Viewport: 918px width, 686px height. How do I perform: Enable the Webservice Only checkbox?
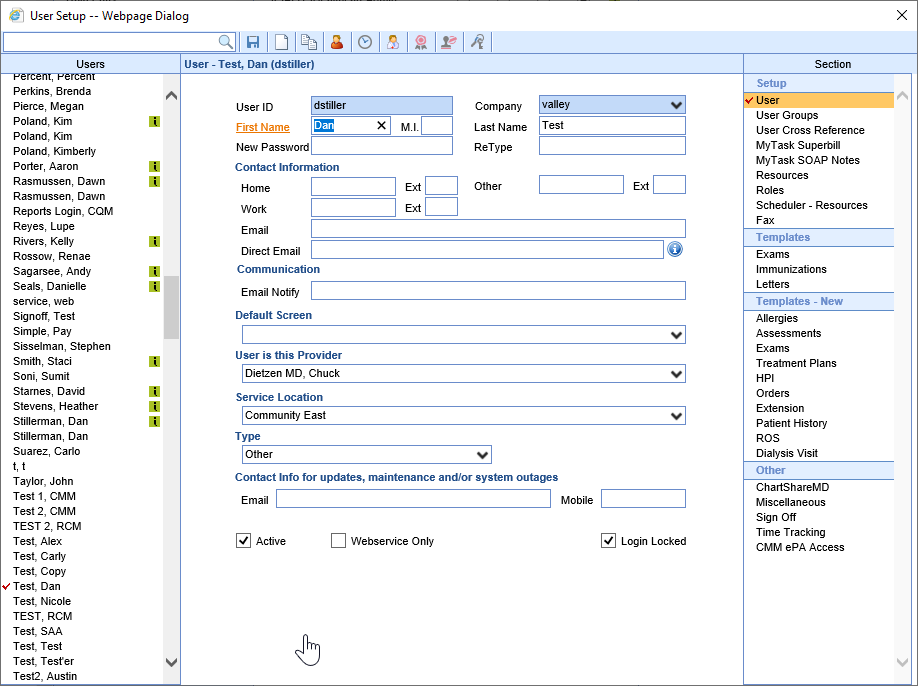pos(338,541)
